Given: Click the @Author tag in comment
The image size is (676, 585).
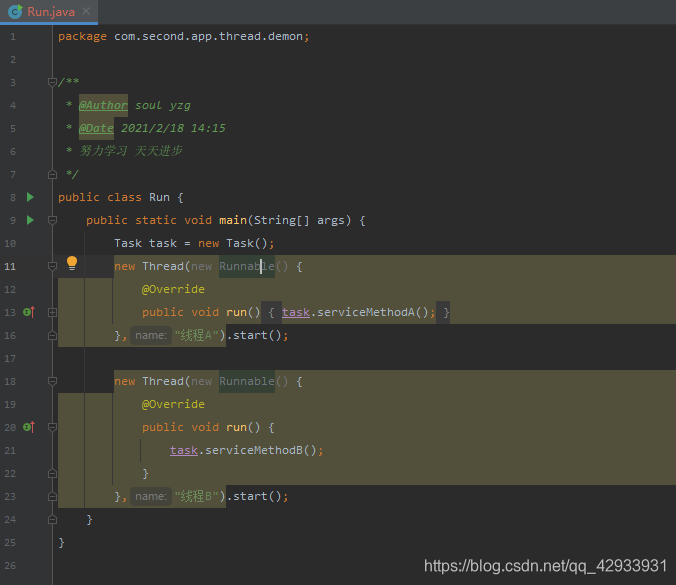Looking at the screenshot, I should 103,105.
